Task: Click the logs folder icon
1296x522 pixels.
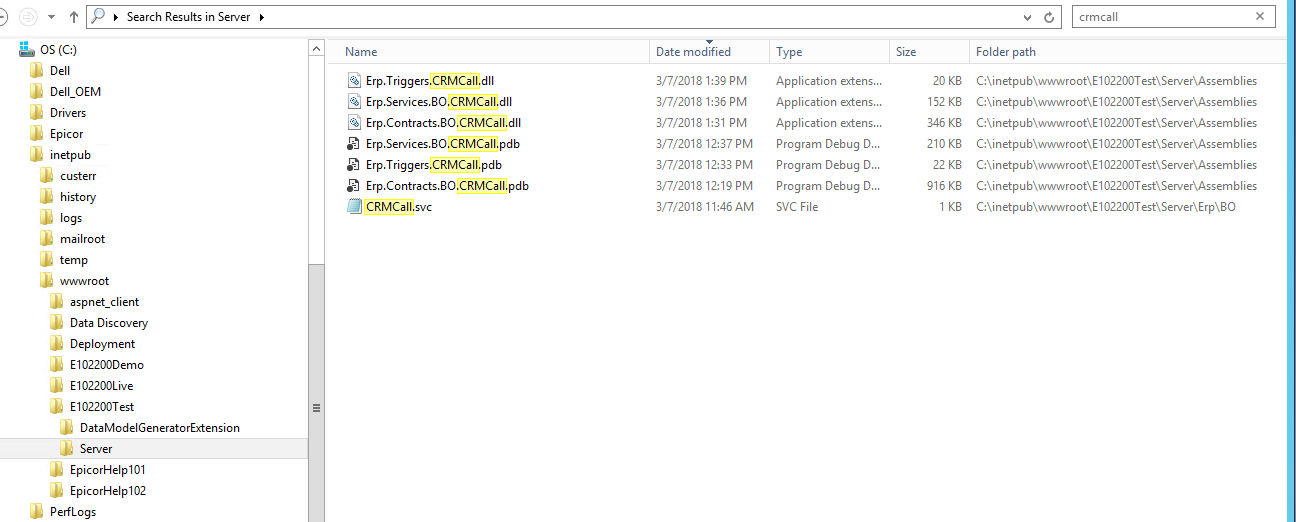Action: pyautogui.click(x=47, y=217)
